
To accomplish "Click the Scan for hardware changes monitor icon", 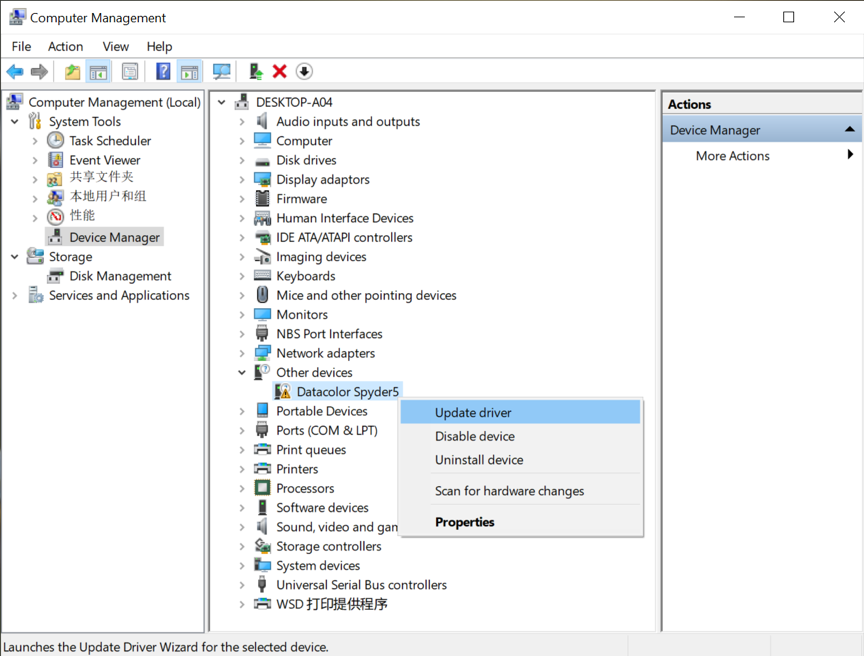I will 222,72.
